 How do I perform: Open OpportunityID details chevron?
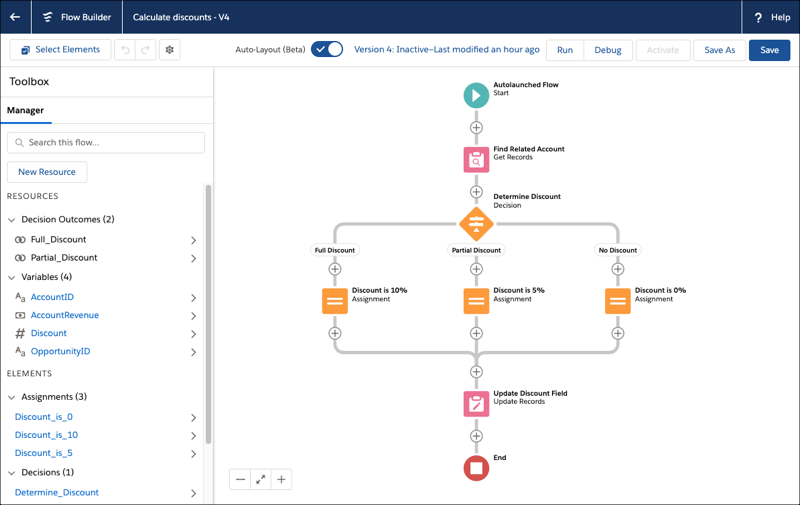(x=193, y=352)
